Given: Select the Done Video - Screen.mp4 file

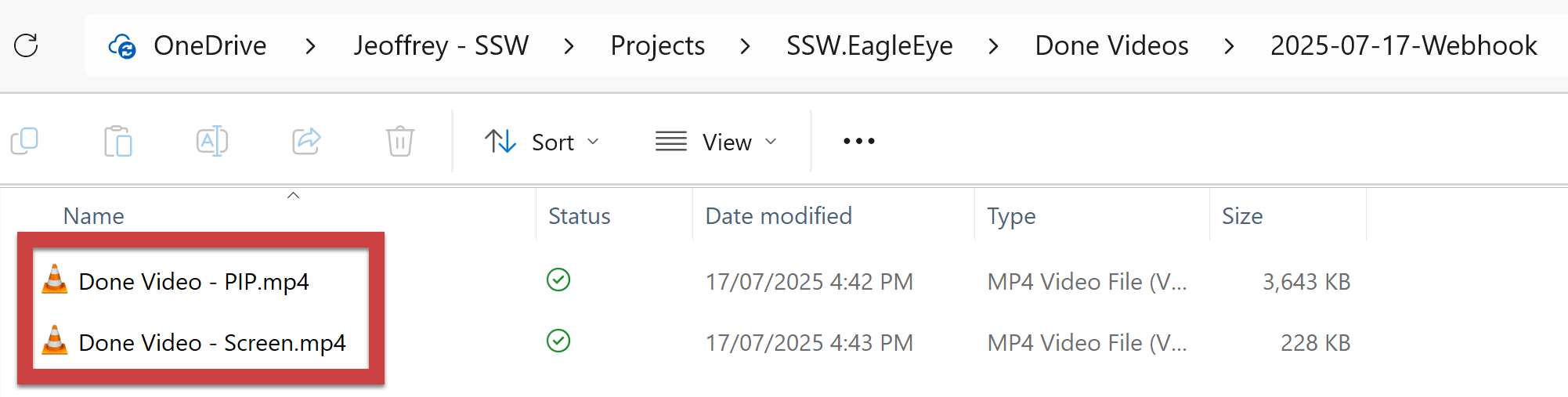Looking at the screenshot, I should [211, 343].
